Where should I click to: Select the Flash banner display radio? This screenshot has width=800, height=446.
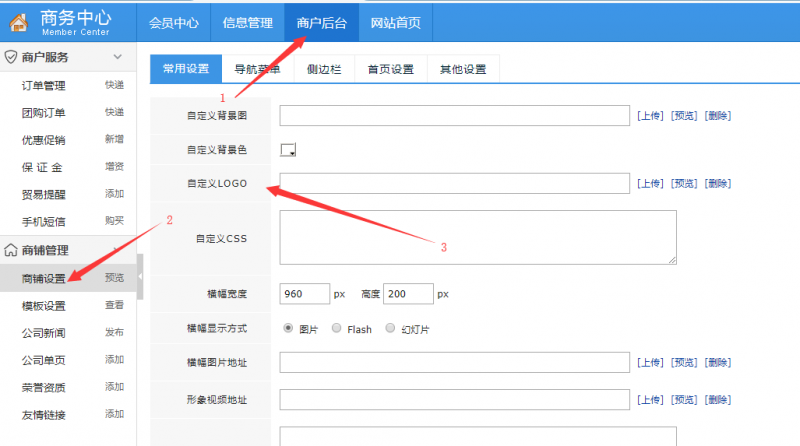pyautogui.click(x=336, y=328)
